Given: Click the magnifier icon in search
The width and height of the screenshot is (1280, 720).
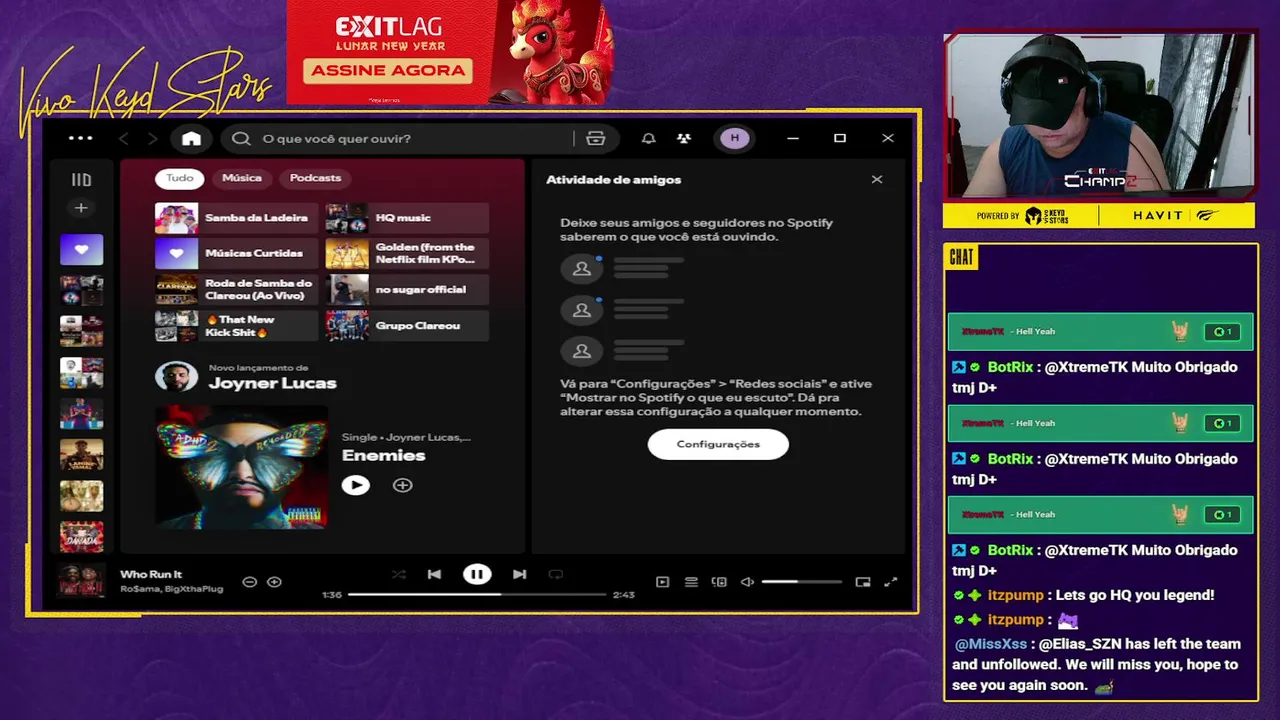Looking at the screenshot, I should (241, 138).
